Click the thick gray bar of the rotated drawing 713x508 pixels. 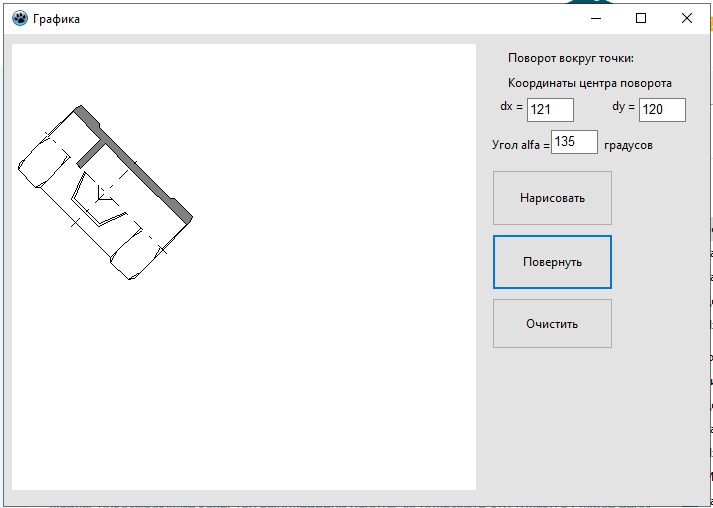click(134, 165)
